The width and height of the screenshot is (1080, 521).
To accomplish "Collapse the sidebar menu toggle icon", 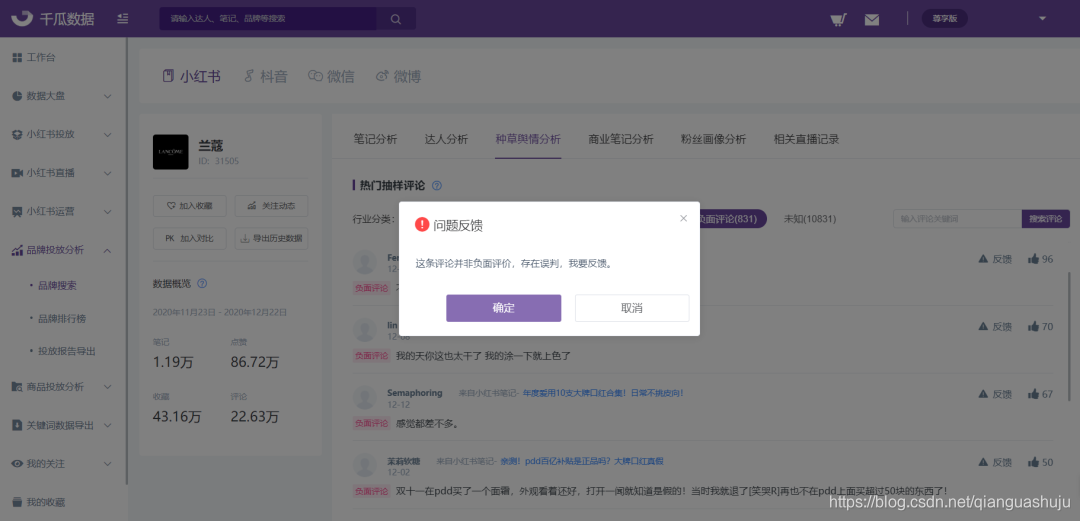I will (x=123, y=19).
